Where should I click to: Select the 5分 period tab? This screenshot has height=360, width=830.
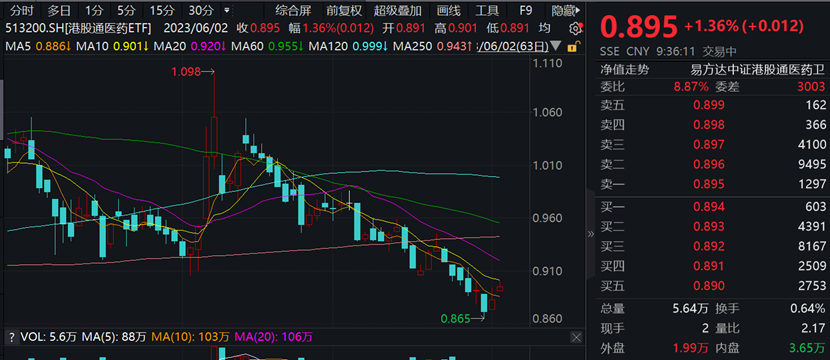[x=127, y=10]
